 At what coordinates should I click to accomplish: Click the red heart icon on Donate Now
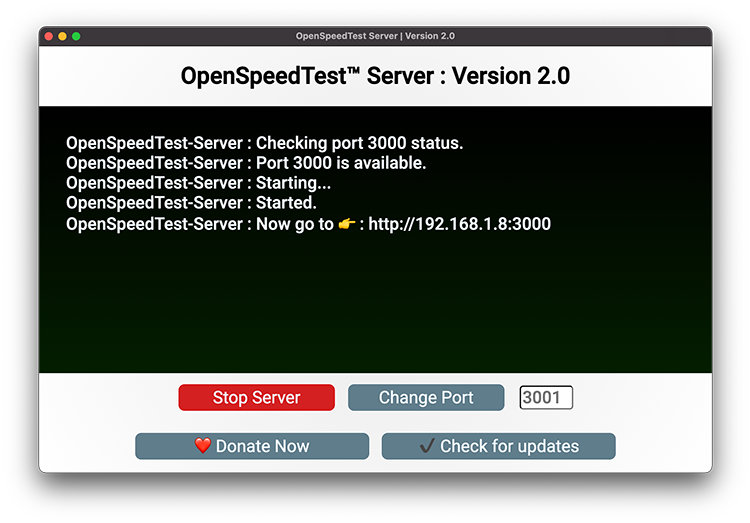tap(203, 446)
